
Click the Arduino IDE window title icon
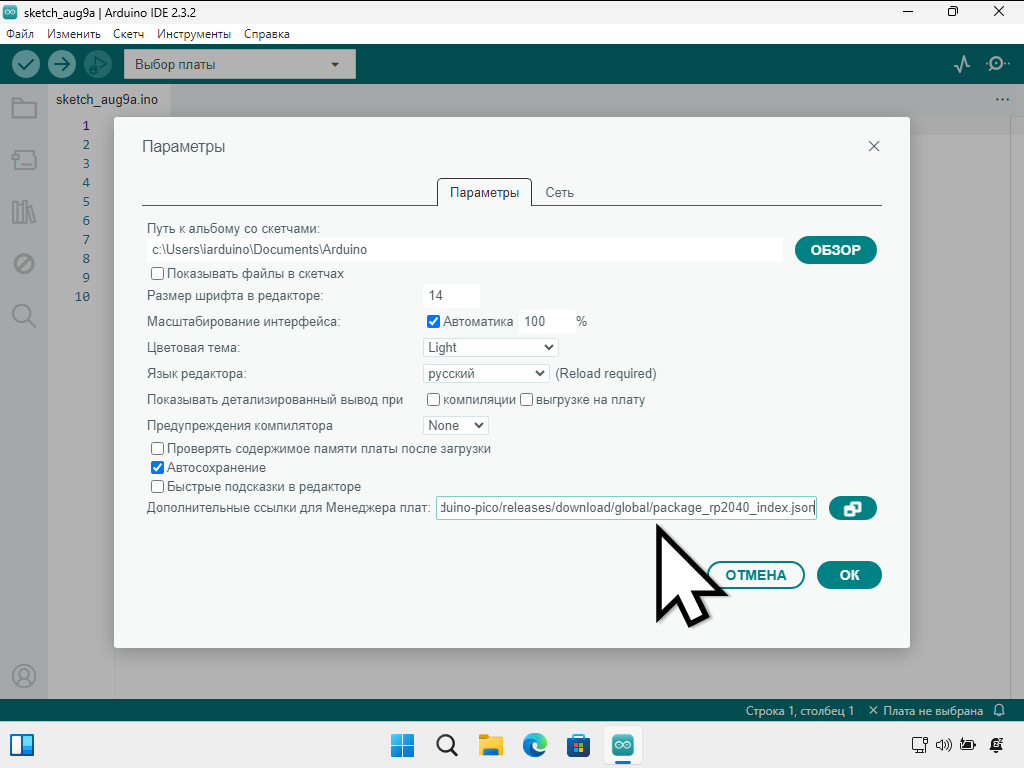click(x=10, y=12)
